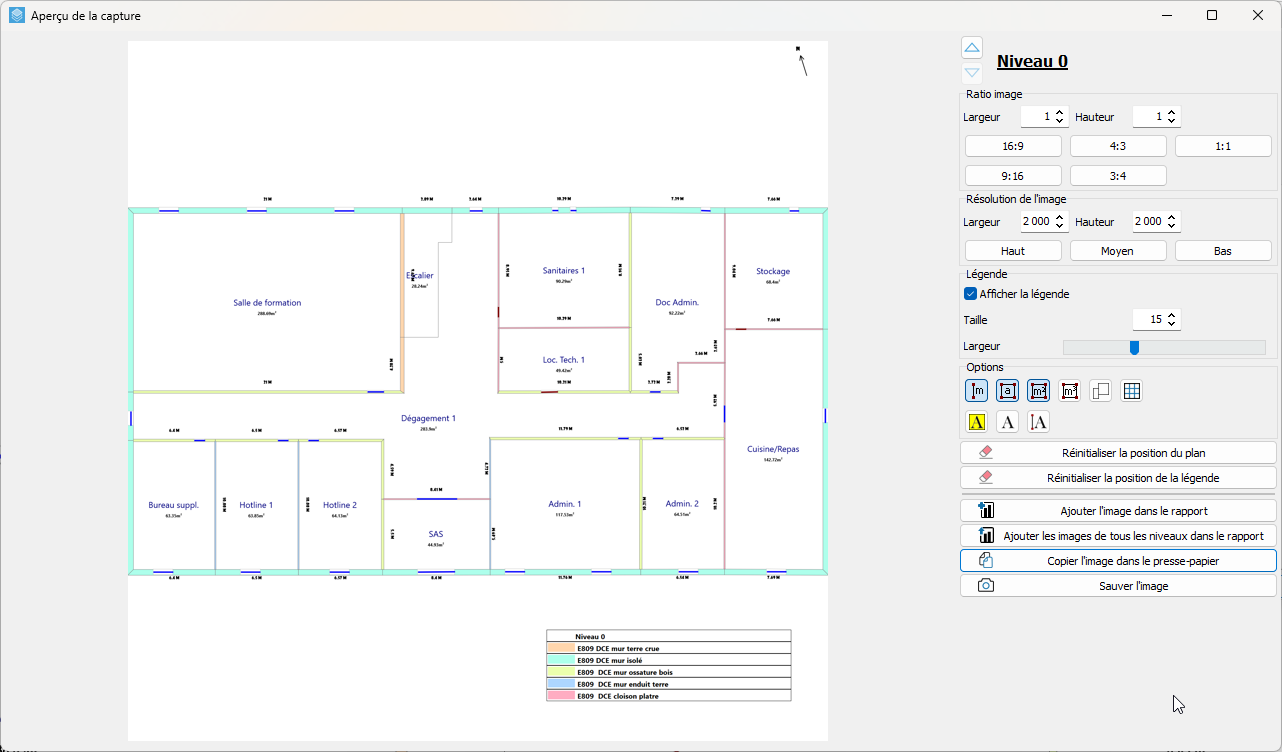
Task: Toggle the wall length (m) display option
Action: click(x=977, y=391)
